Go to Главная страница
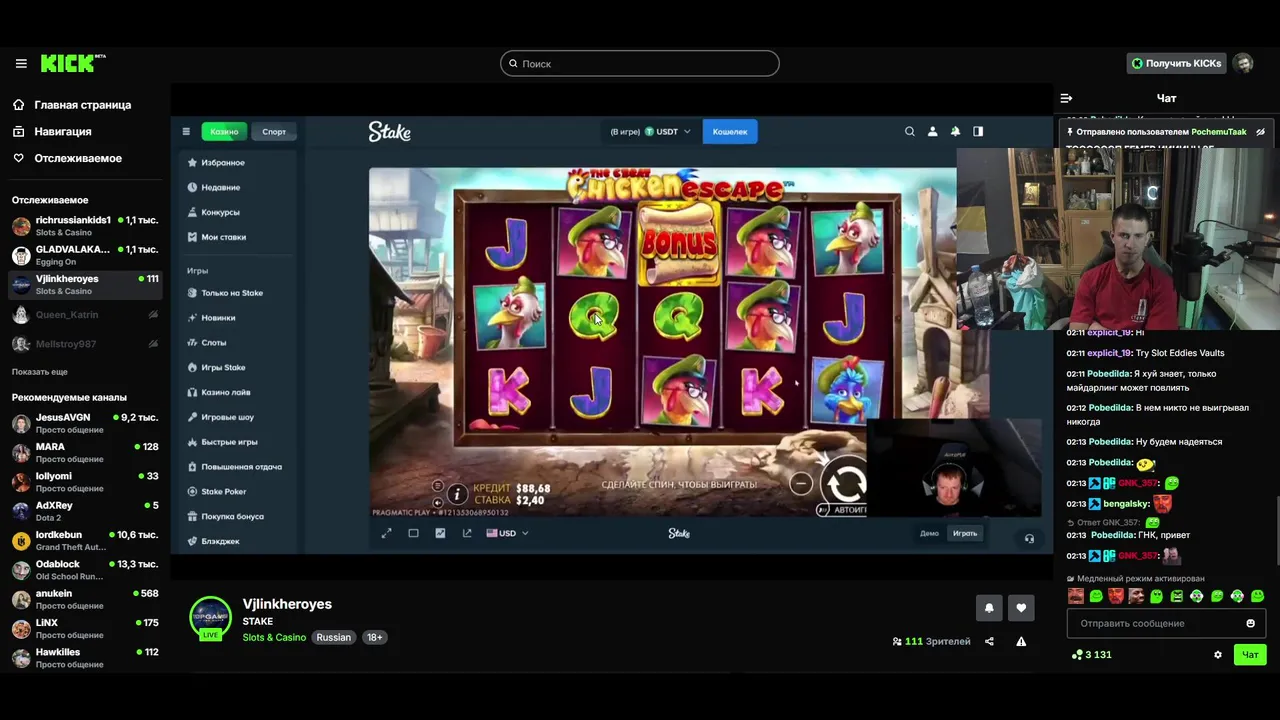 [72, 104]
